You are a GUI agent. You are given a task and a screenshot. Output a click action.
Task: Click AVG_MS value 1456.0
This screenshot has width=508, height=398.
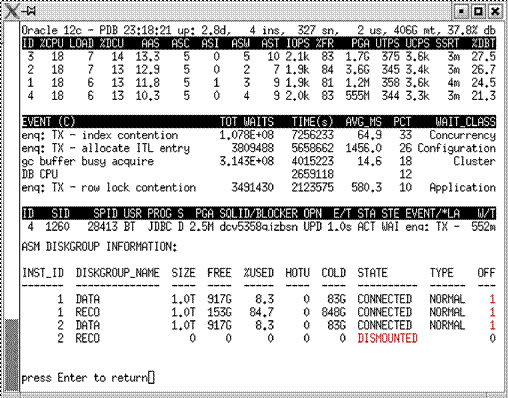click(363, 148)
